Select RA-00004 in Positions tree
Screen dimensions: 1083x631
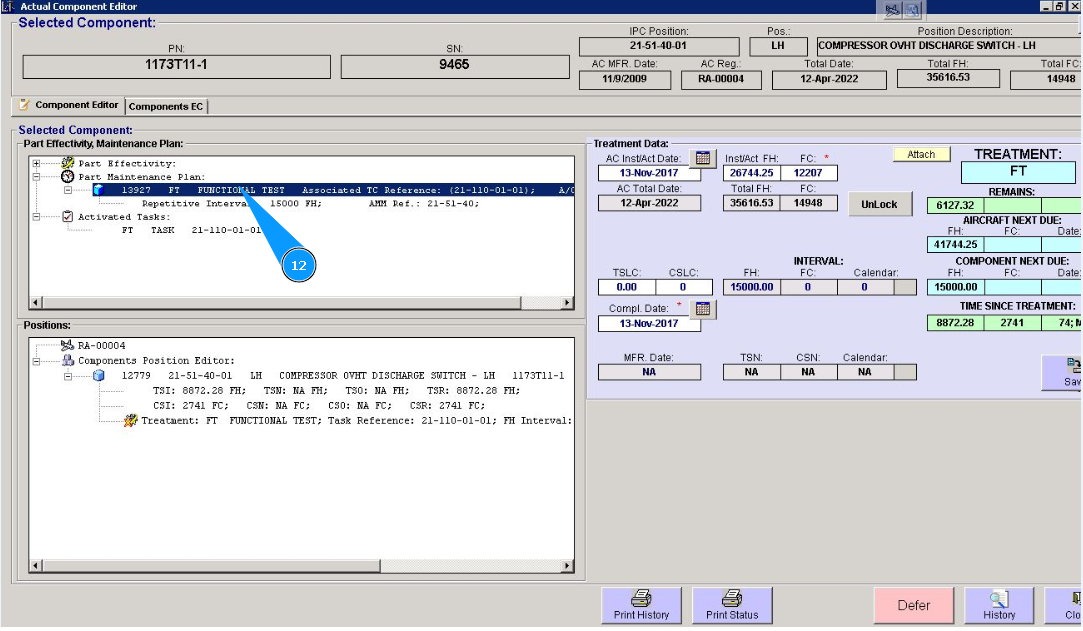point(101,345)
